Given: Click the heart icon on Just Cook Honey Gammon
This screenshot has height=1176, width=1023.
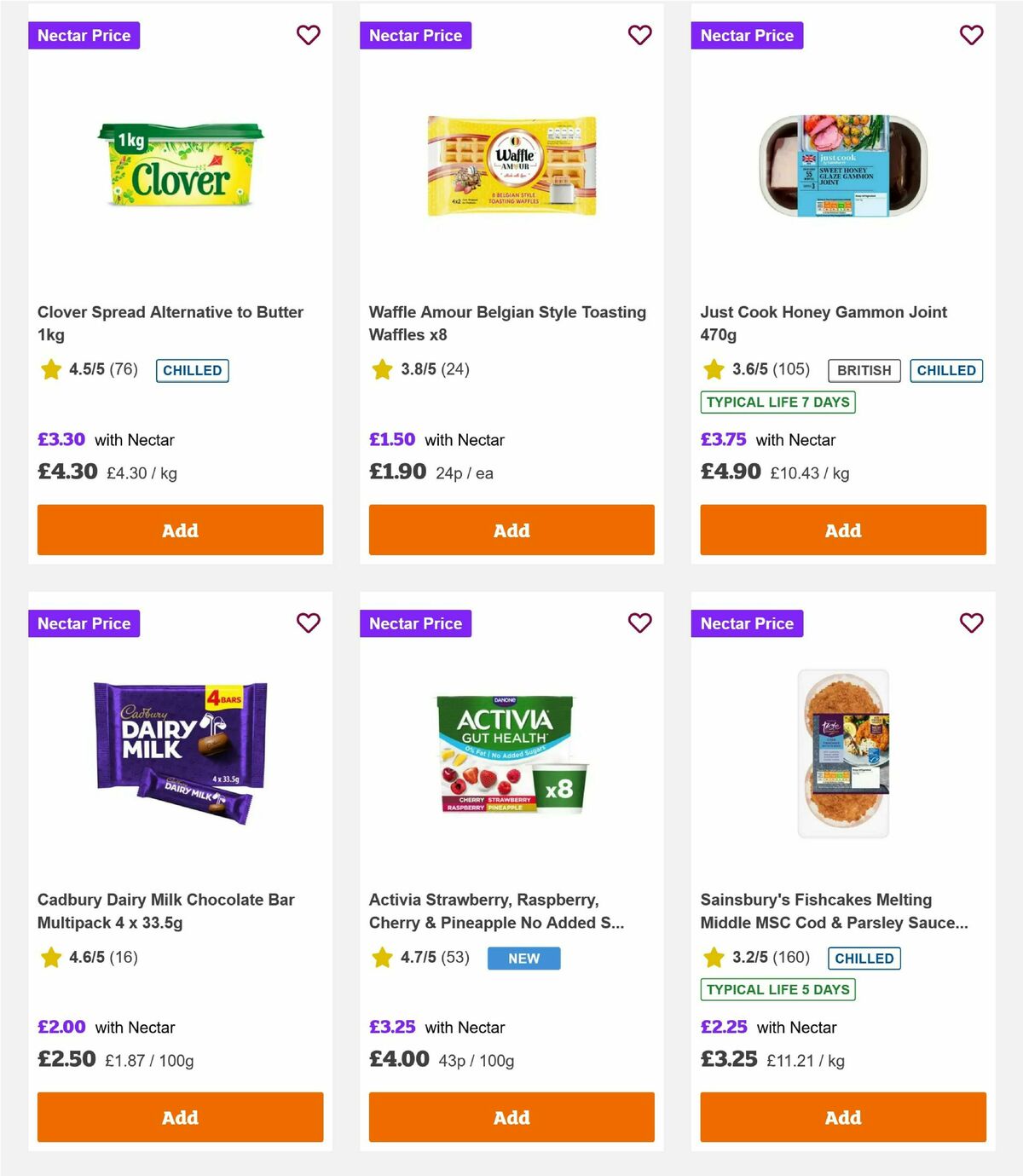Looking at the screenshot, I should (x=971, y=35).
